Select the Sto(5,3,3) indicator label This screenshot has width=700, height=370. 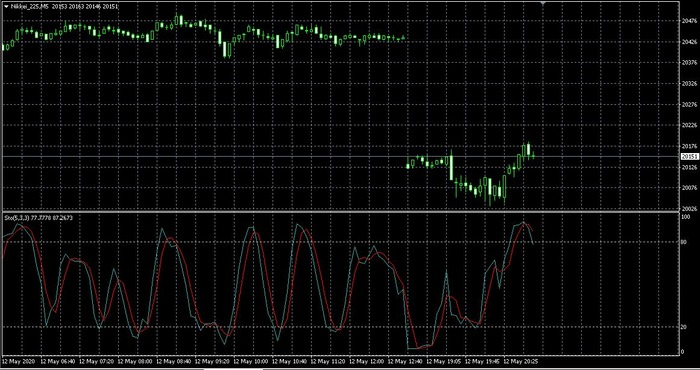pyautogui.click(x=17, y=218)
